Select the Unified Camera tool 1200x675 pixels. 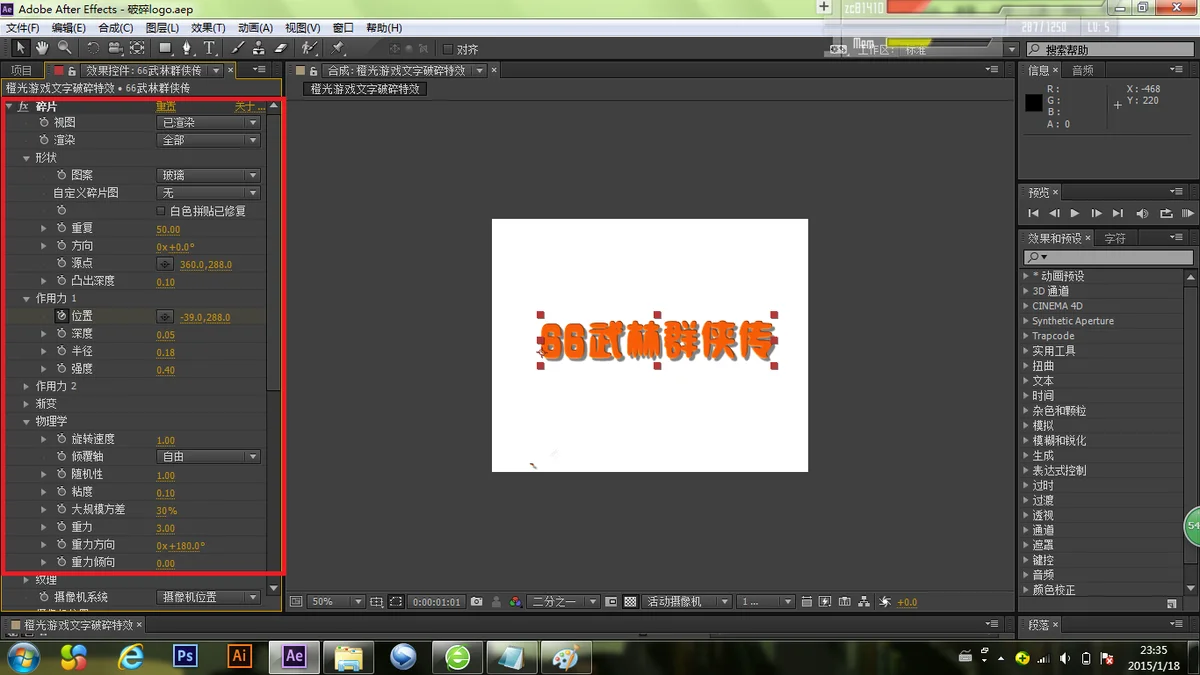point(116,48)
